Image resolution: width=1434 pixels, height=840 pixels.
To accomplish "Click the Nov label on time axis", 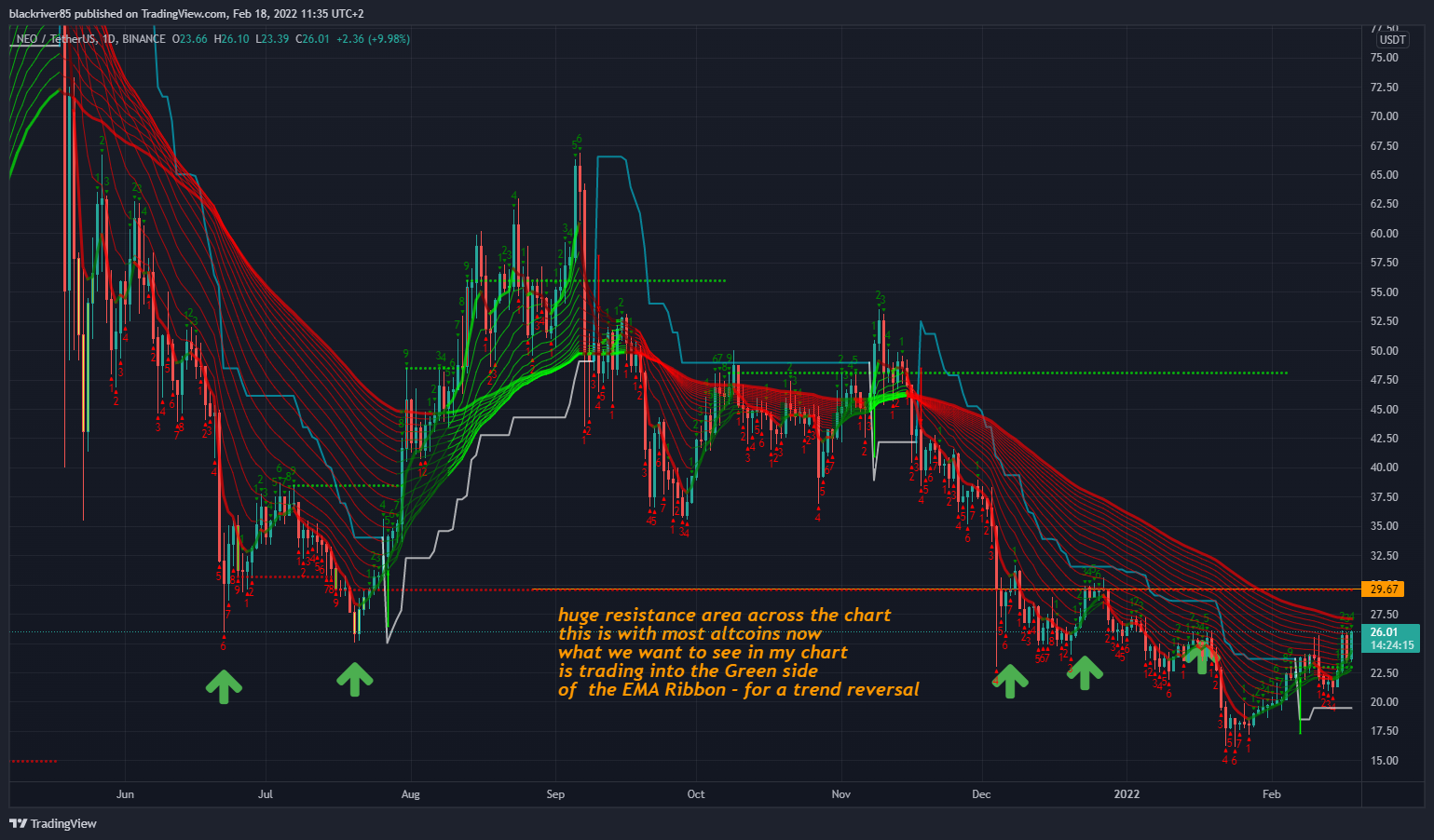I will point(841,794).
